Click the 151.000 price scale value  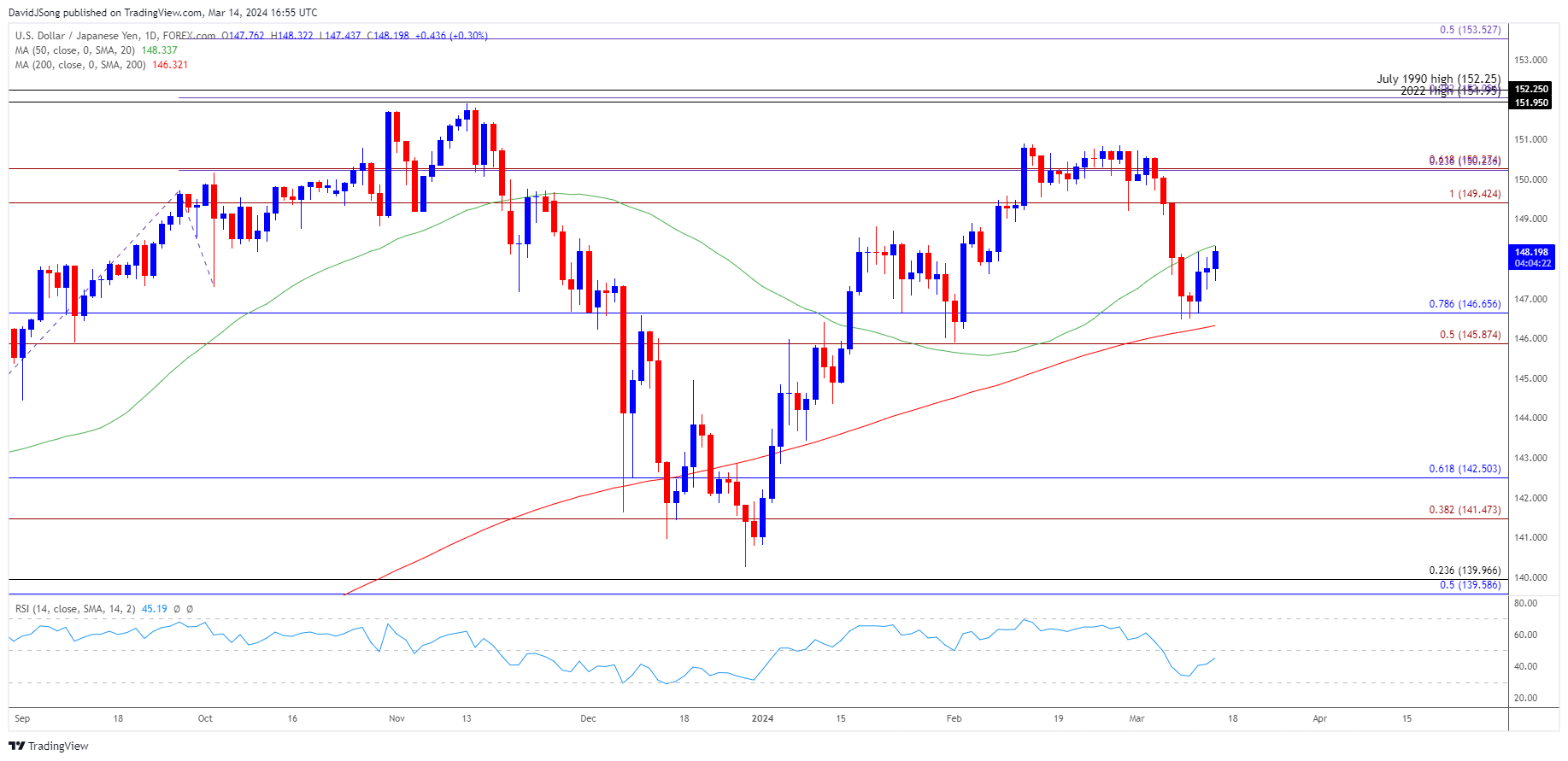1530,139
